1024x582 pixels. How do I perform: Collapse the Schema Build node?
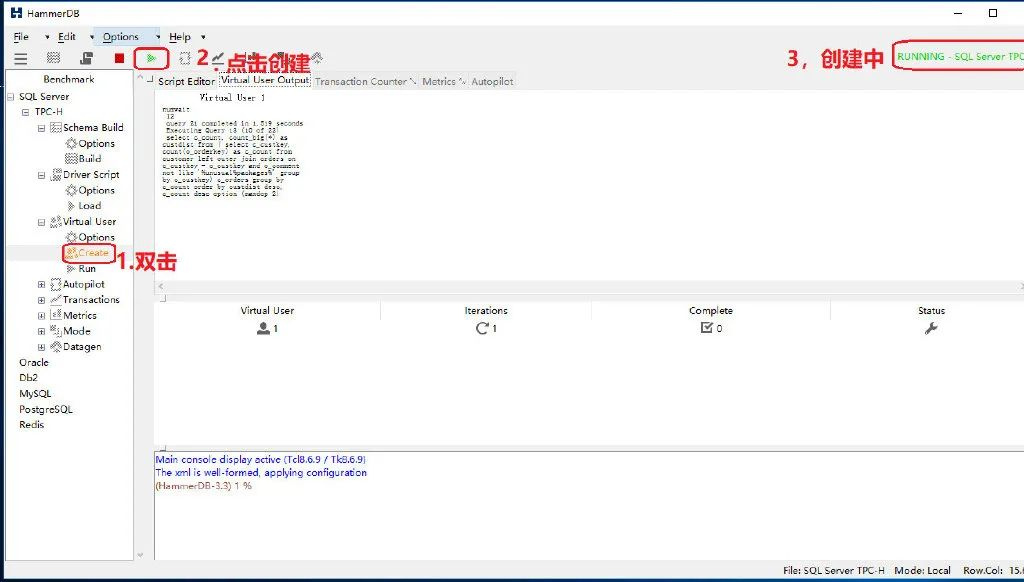[41, 128]
